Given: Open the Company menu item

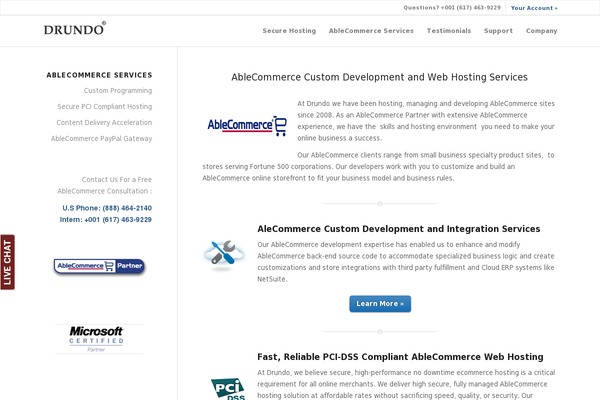Looking at the screenshot, I should coord(541,31).
